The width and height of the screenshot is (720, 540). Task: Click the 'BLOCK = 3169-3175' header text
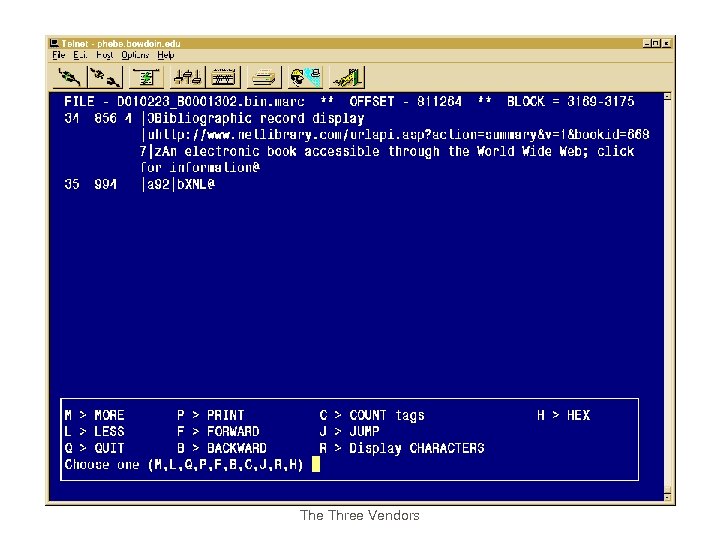click(571, 101)
